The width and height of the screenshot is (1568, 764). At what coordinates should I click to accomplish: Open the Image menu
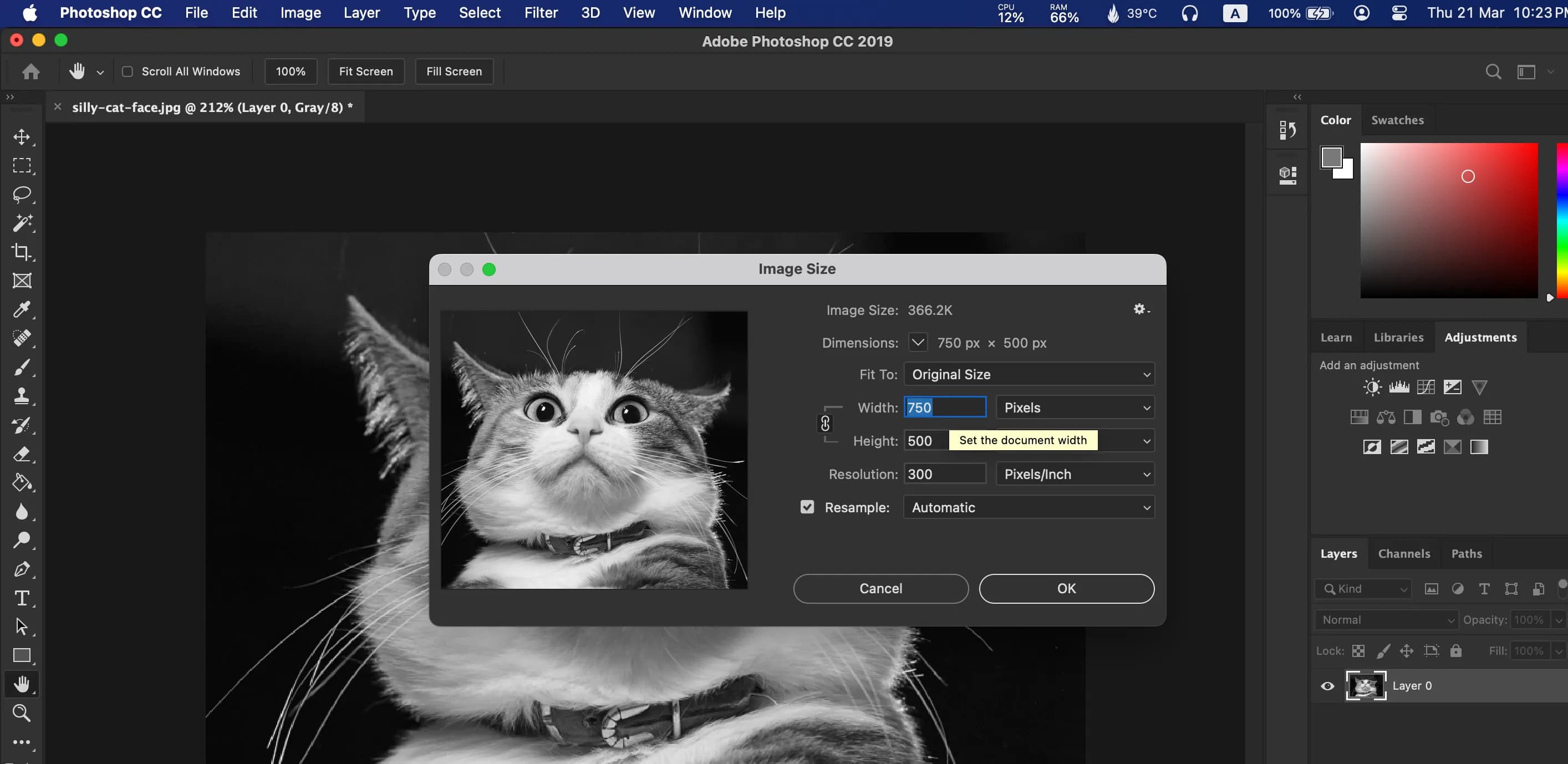tap(300, 13)
